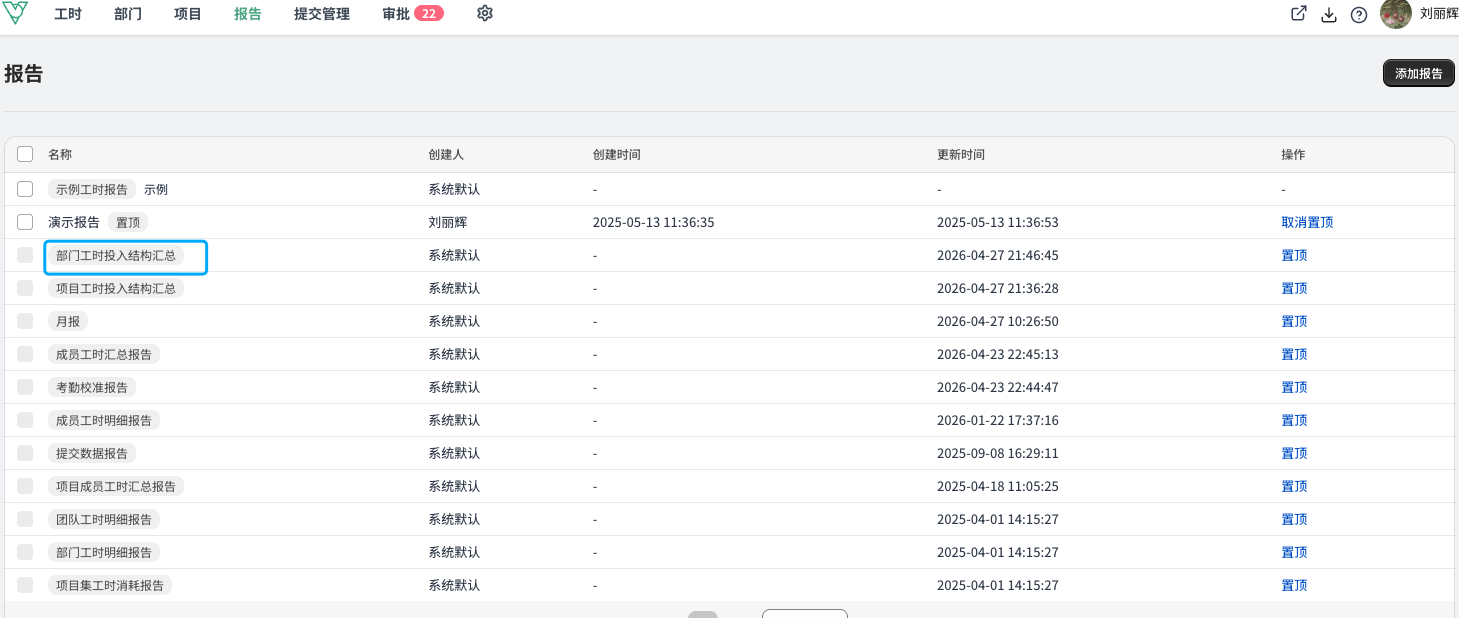This screenshot has width=1459, height=618.
Task: Click the green logo icon
Action: 16,14
